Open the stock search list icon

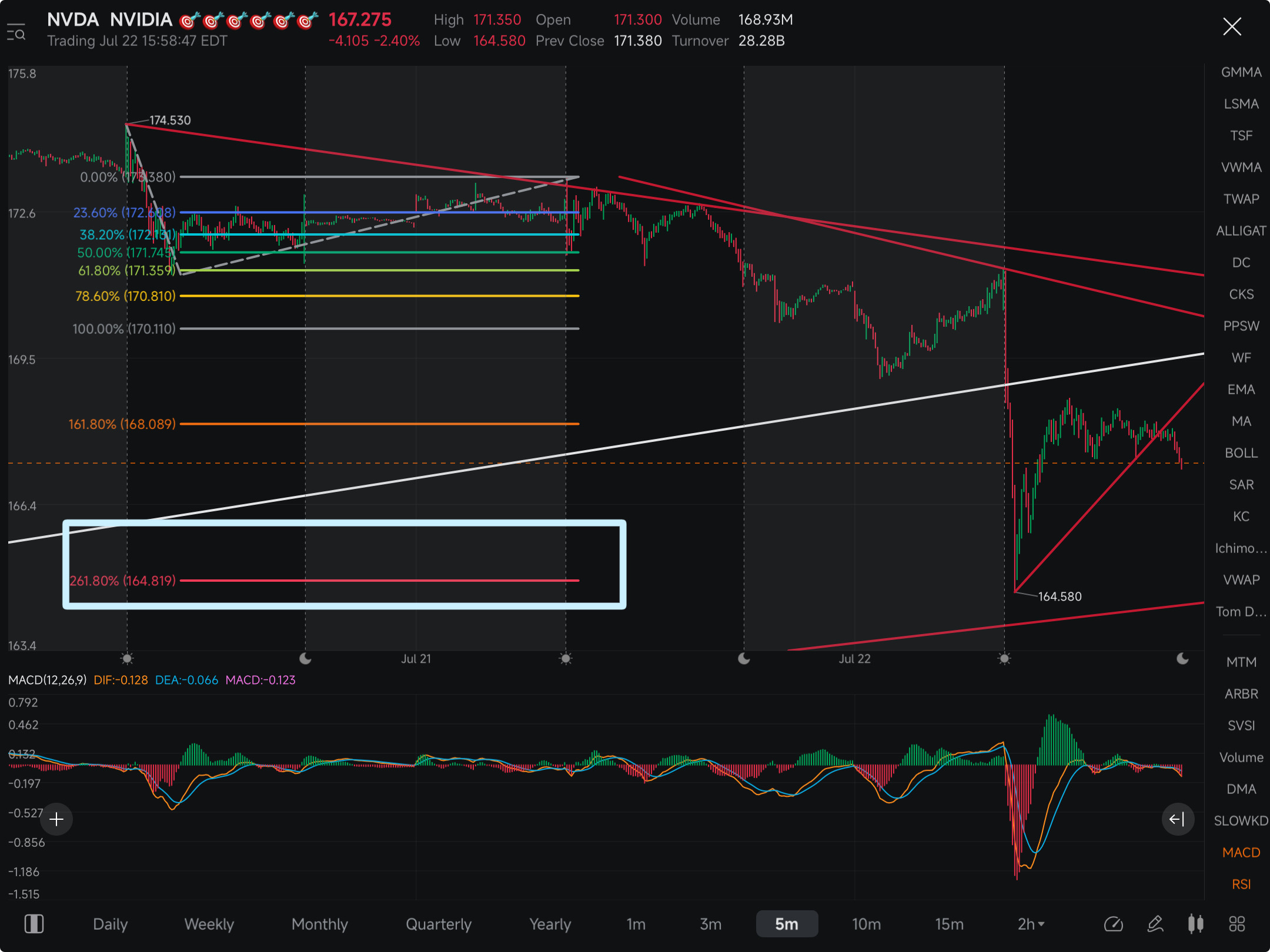coord(16,33)
